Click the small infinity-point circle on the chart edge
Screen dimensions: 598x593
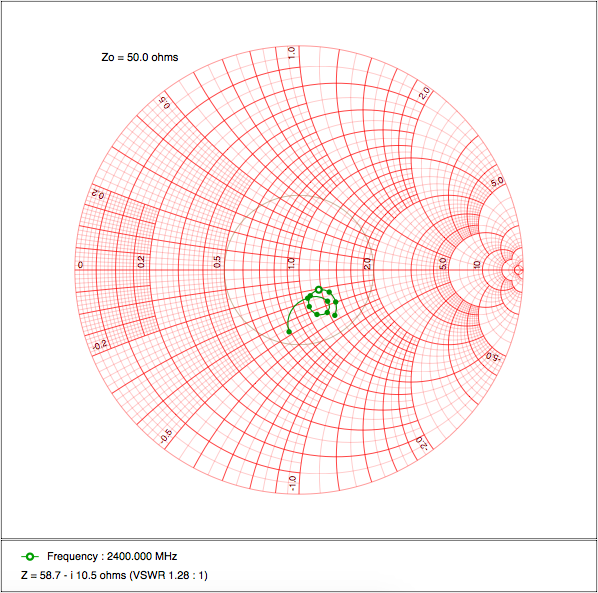click(518, 270)
